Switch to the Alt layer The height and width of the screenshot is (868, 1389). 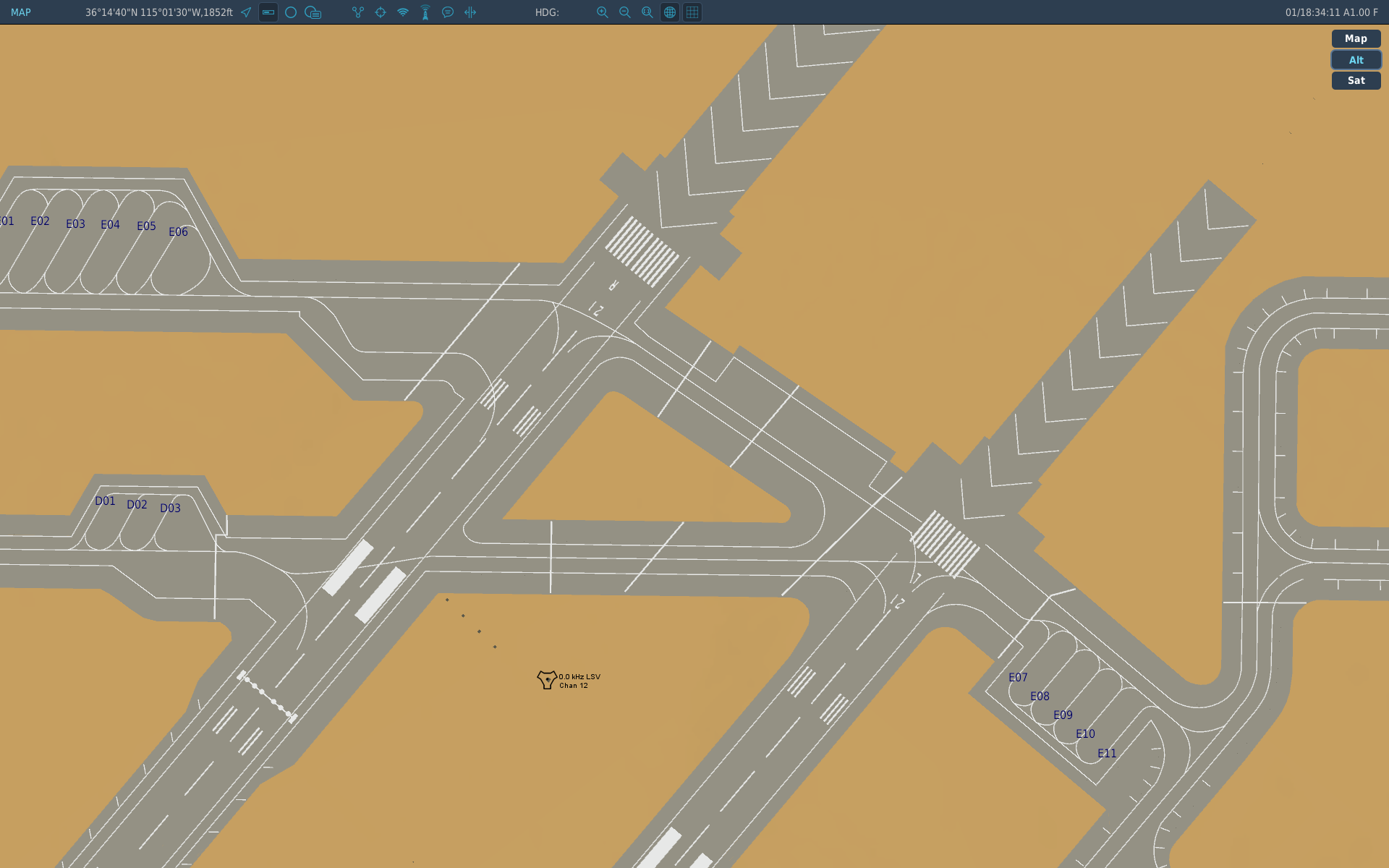1356,60
